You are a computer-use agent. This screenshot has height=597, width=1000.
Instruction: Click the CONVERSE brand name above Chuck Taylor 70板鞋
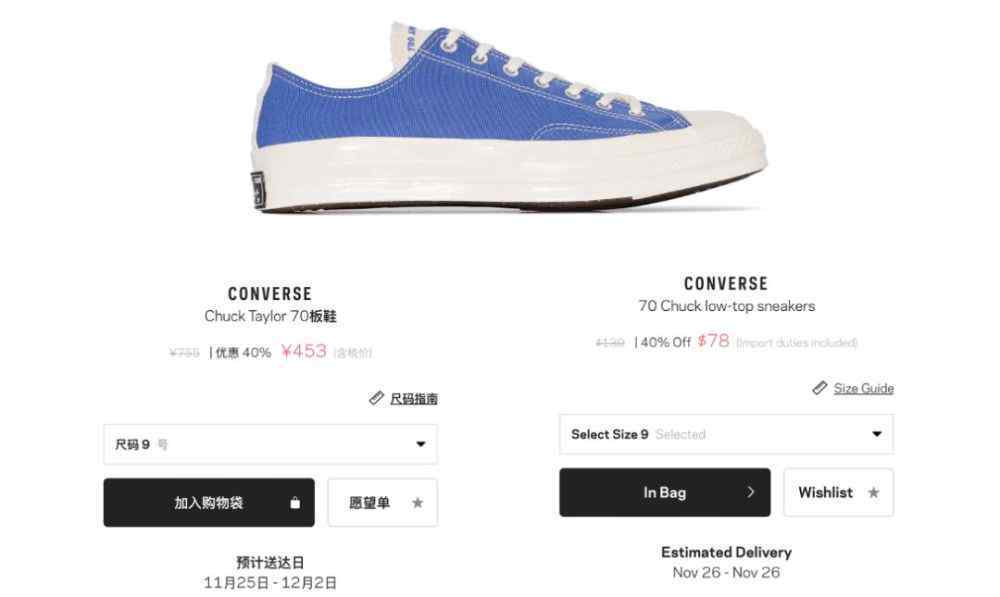270,294
